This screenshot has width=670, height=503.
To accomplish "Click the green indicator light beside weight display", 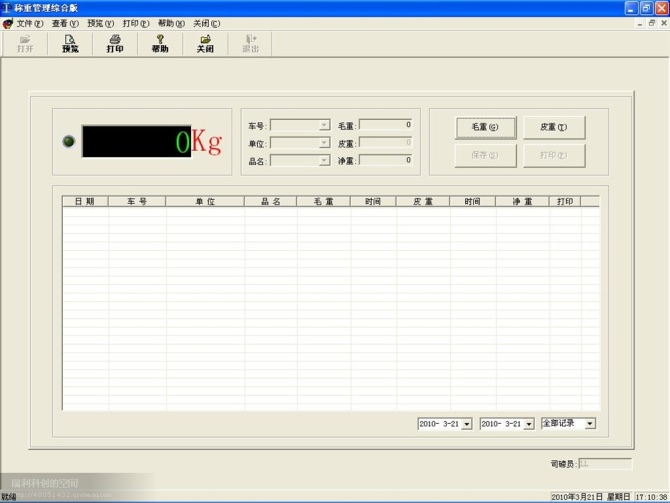I will pos(68,141).
